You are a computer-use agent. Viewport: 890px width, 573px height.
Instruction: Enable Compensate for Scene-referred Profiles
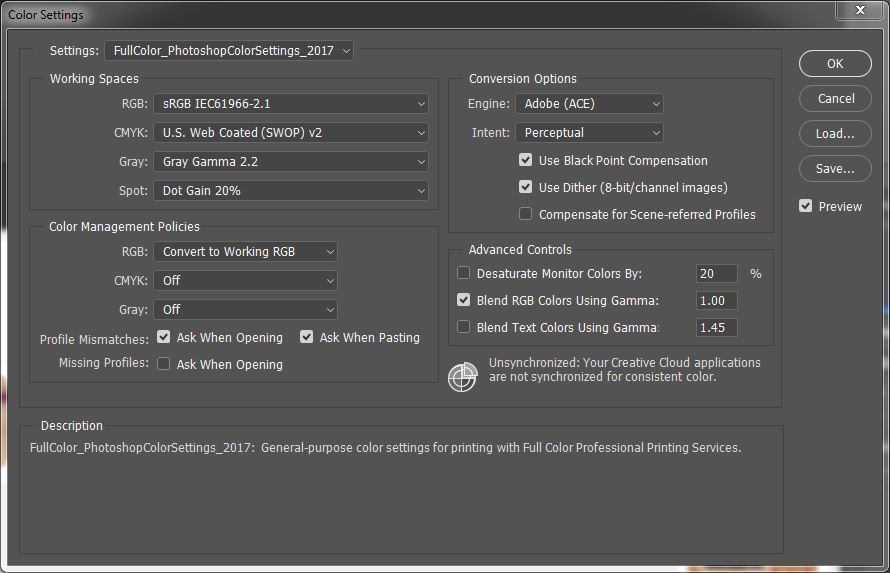pyautogui.click(x=526, y=214)
